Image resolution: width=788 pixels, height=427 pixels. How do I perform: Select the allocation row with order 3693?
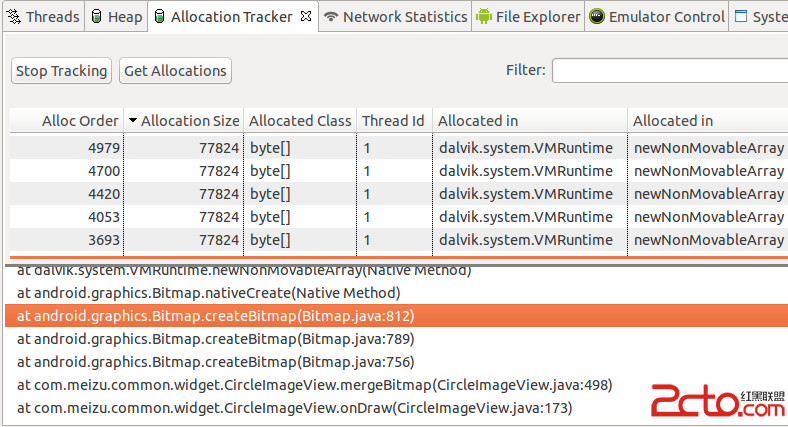(x=399, y=240)
